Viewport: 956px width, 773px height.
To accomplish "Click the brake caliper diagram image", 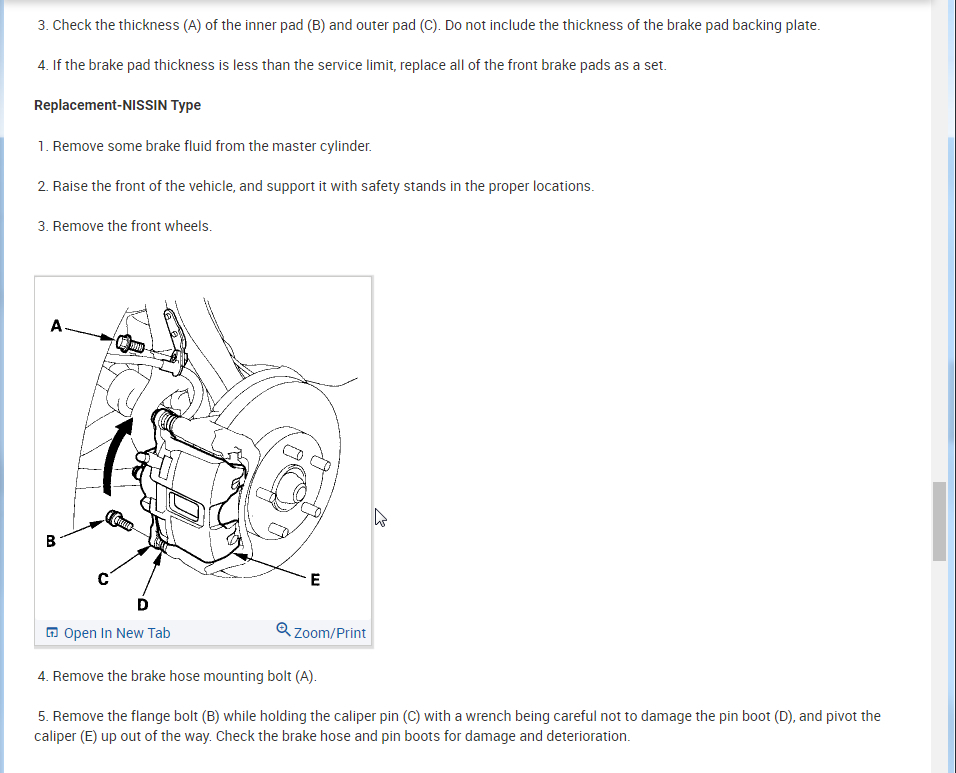I will point(204,449).
